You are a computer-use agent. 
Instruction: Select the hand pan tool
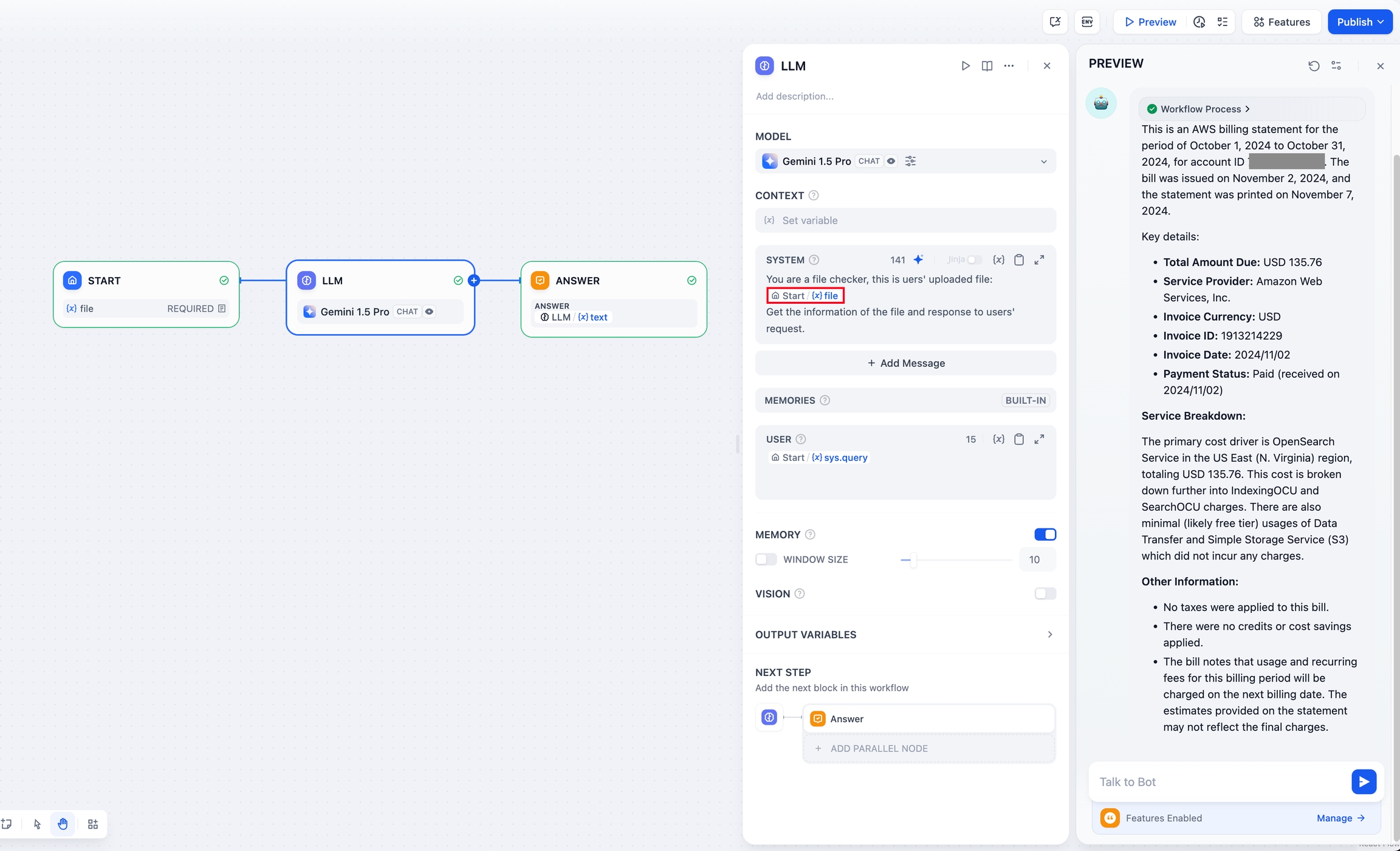pos(63,824)
